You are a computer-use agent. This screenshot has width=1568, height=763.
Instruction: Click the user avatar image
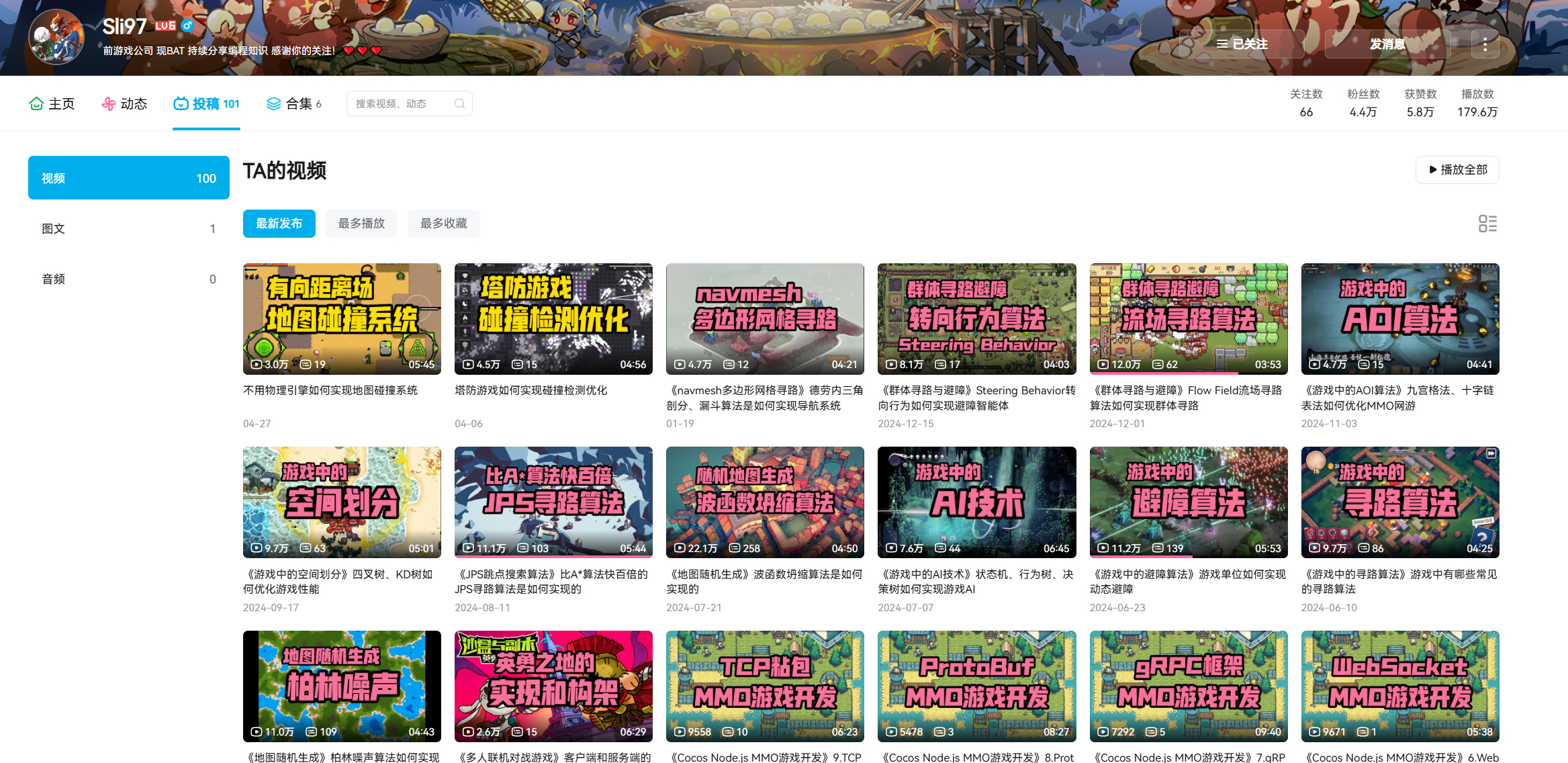pos(56,38)
